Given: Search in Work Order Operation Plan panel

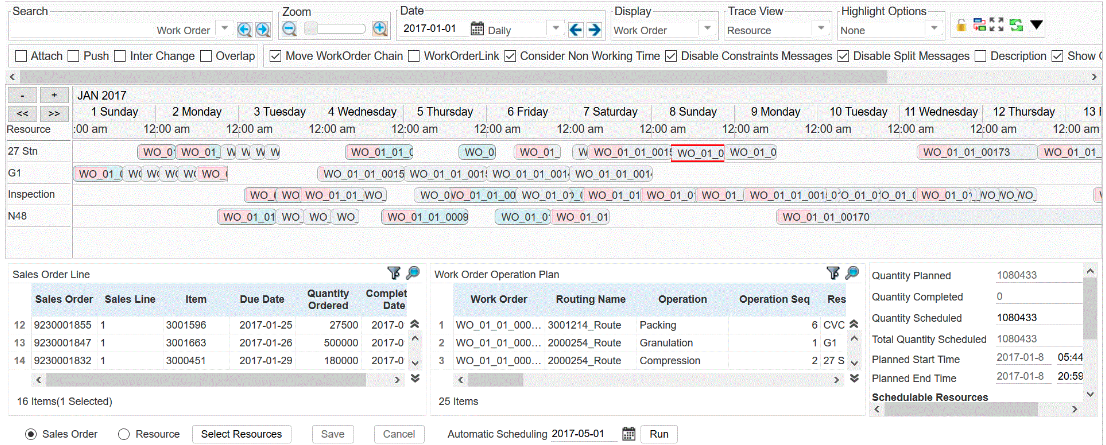Looking at the screenshot, I should [x=852, y=273].
